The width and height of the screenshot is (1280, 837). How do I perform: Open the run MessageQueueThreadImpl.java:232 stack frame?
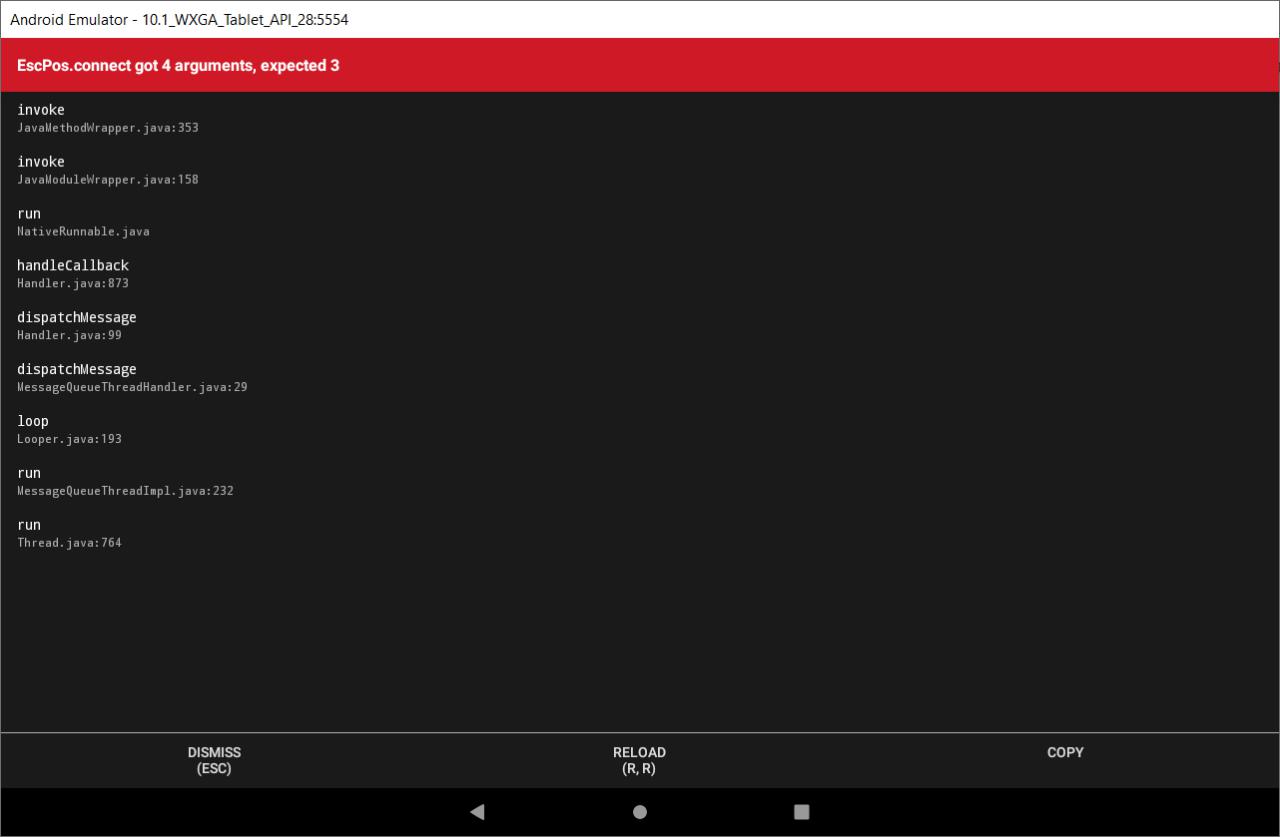[x=640, y=482]
